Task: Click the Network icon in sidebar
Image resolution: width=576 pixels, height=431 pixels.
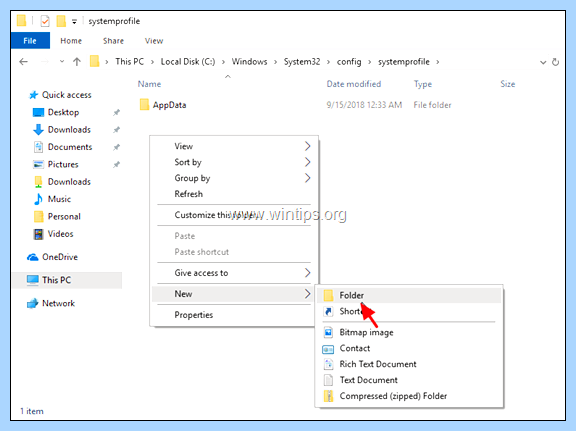Action: (x=33, y=304)
